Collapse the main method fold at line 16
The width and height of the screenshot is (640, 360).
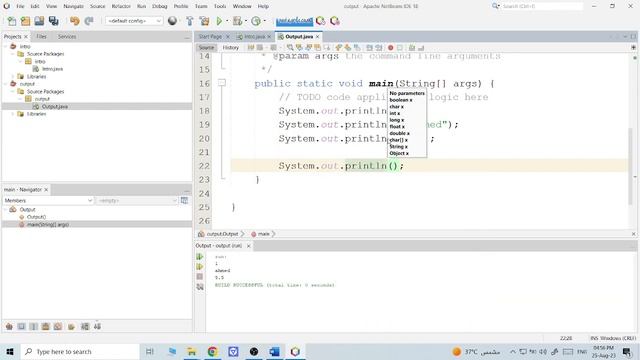pyautogui.click(x=222, y=83)
